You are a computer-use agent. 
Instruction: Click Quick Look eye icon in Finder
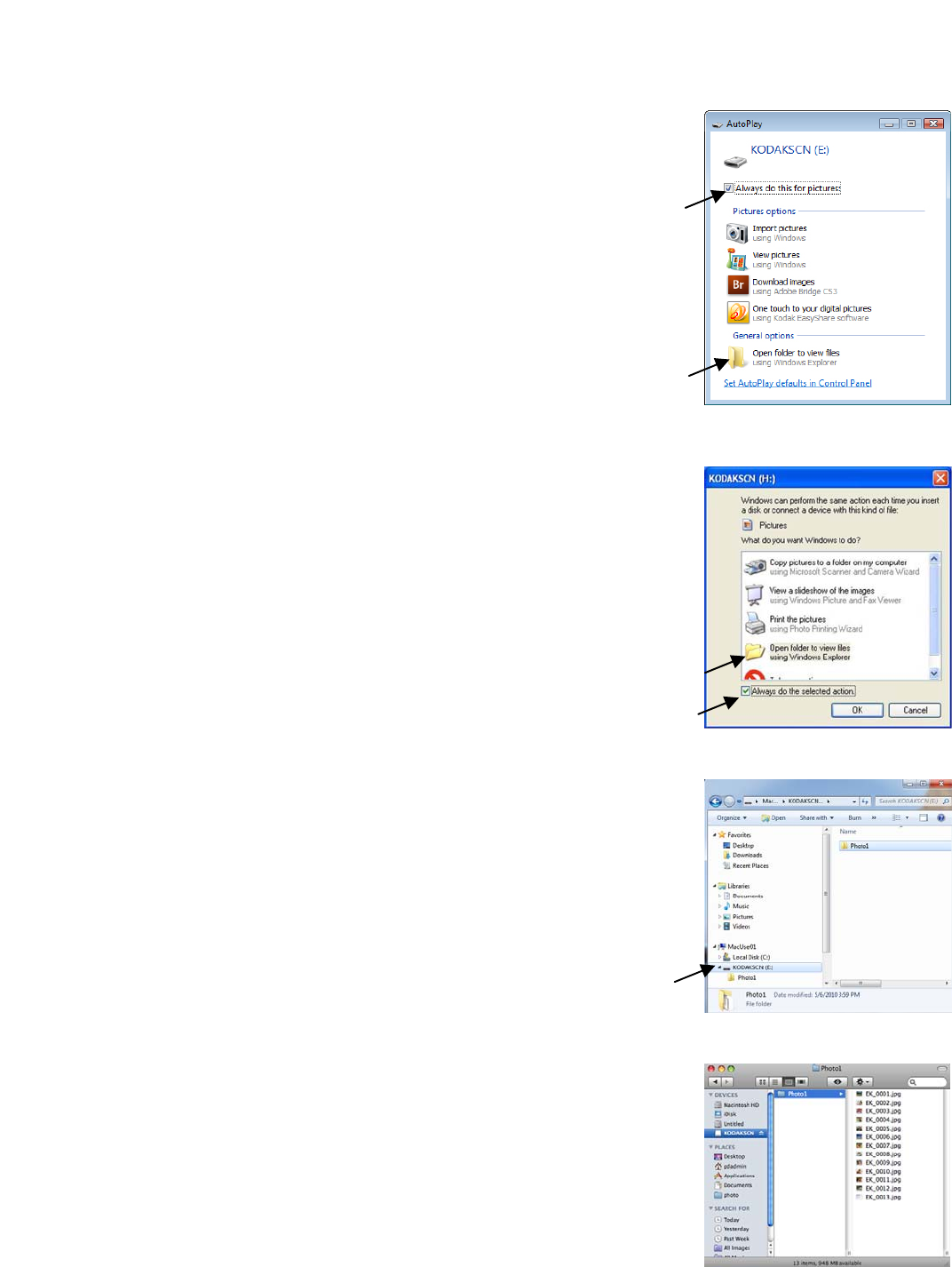pyautogui.click(x=837, y=1082)
